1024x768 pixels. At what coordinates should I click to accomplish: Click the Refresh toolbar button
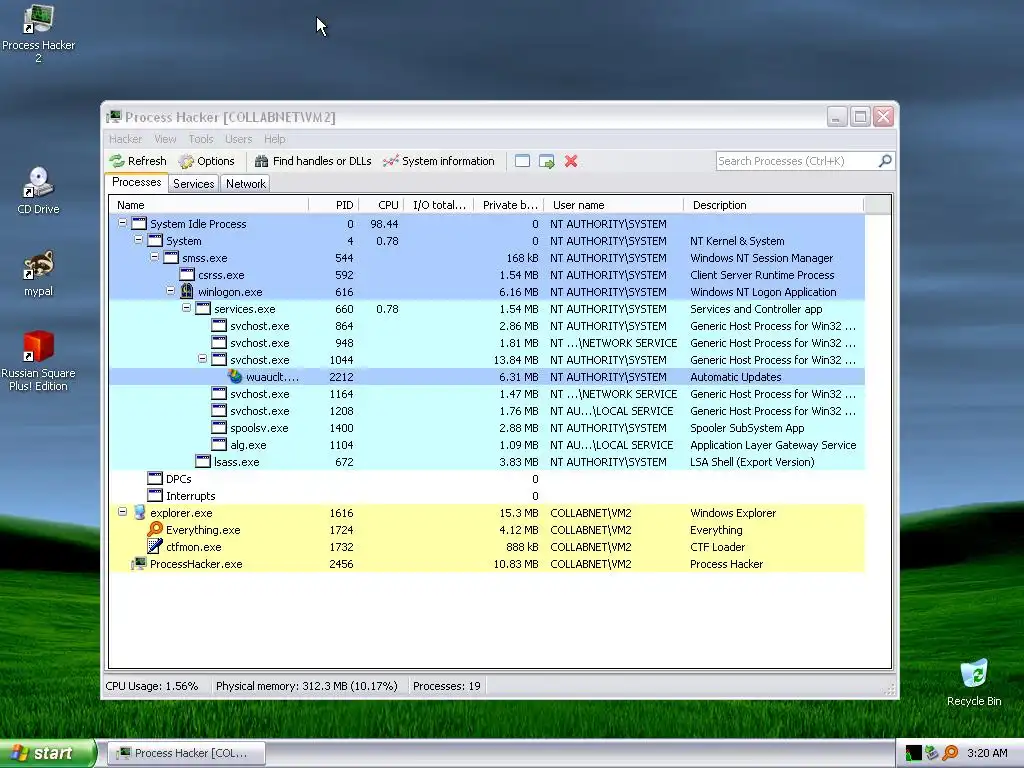click(138, 161)
